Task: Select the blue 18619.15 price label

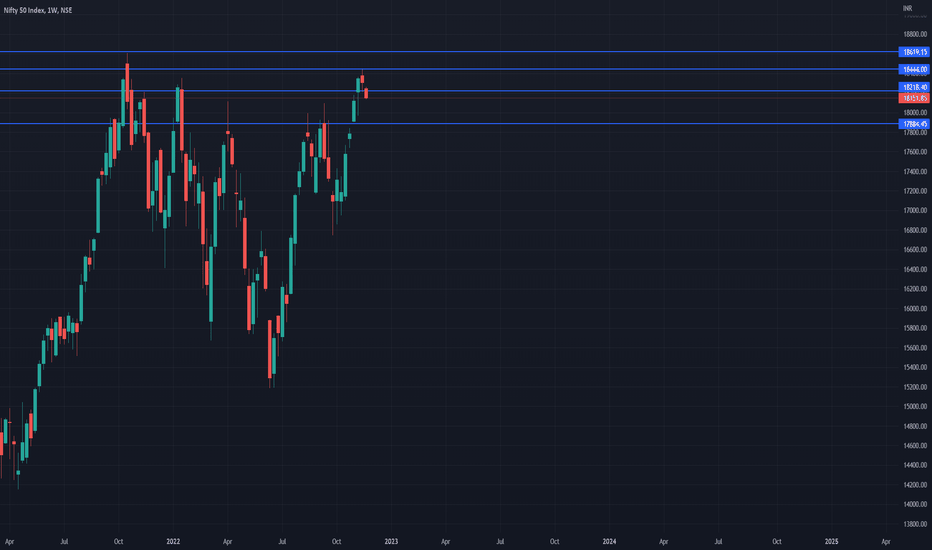Action: click(x=914, y=52)
